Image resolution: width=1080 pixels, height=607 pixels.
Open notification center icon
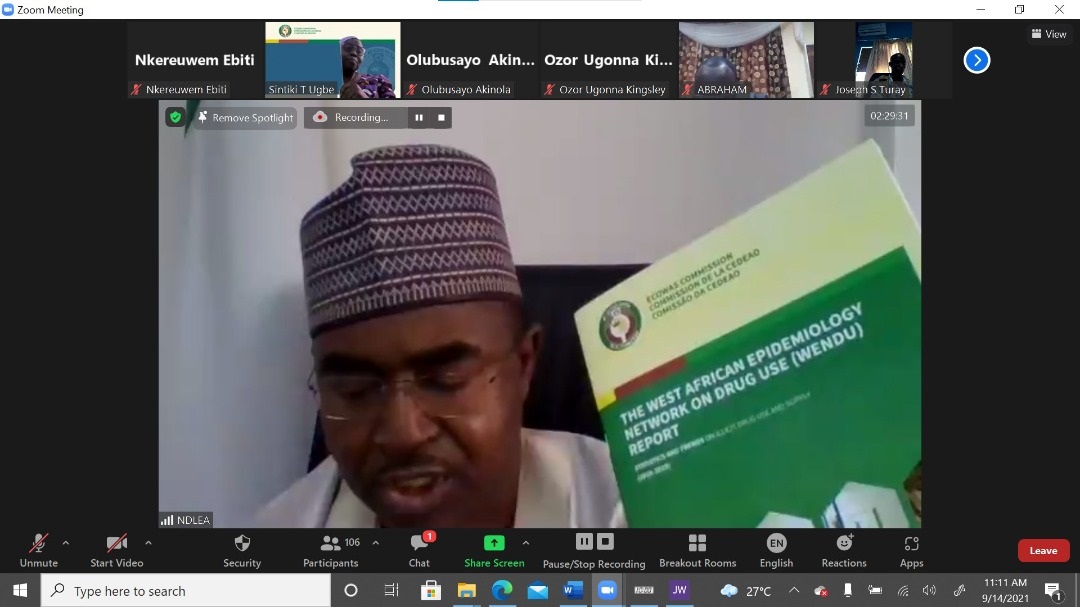click(1052, 590)
